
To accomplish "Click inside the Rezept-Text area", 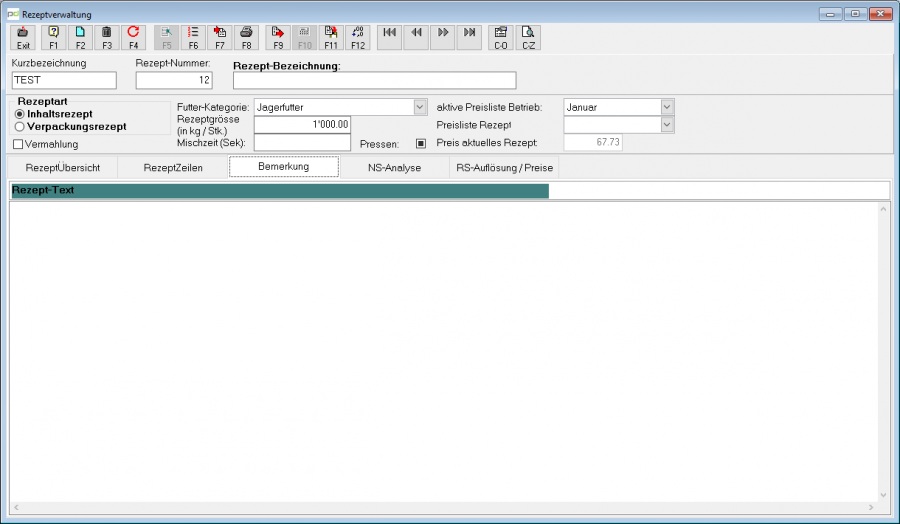I will [x=444, y=351].
